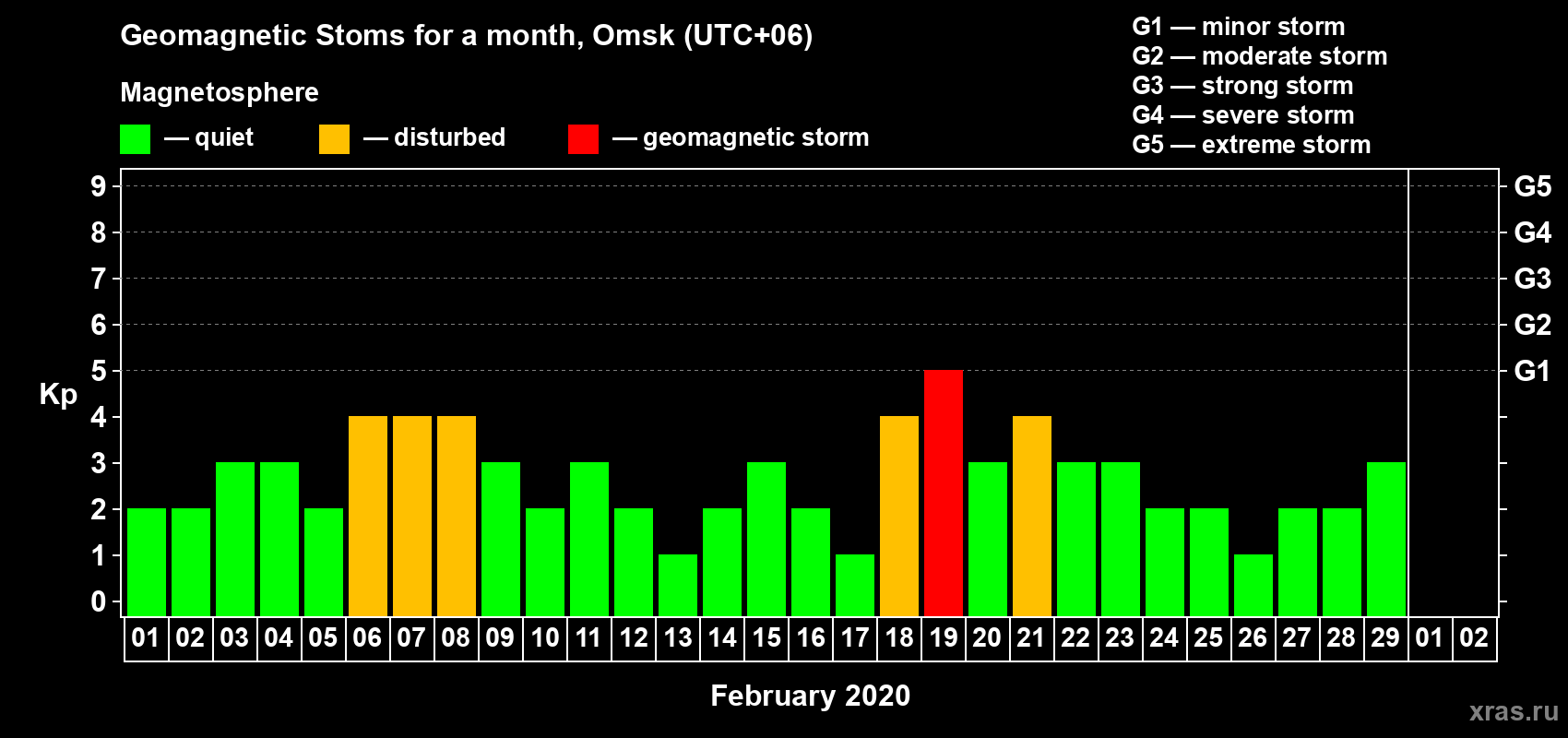The image size is (1568, 738).
Task: Select the red bar for day 19
Action: point(944,493)
